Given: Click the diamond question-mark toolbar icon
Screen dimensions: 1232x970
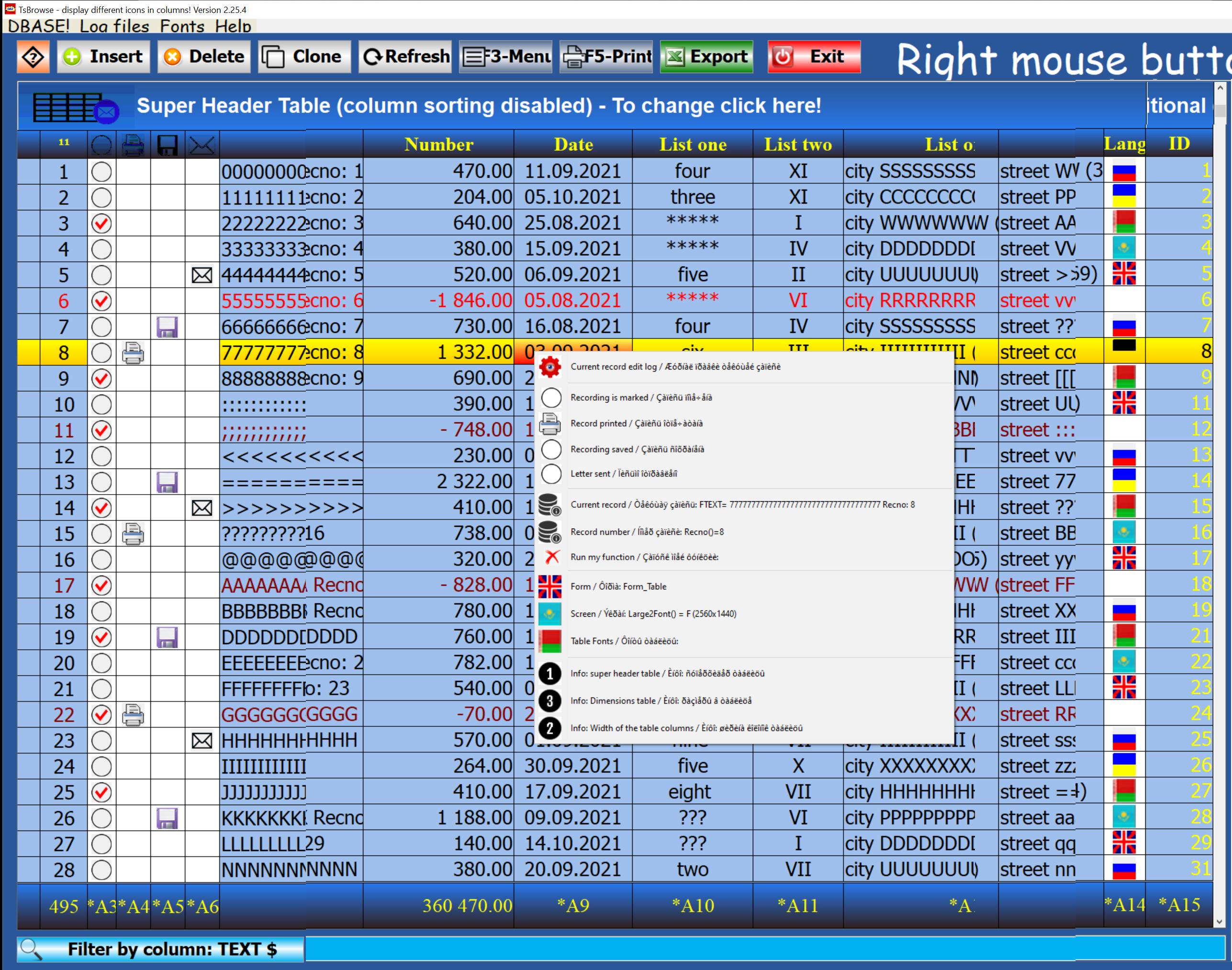Looking at the screenshot, I should tap(34, 57).
